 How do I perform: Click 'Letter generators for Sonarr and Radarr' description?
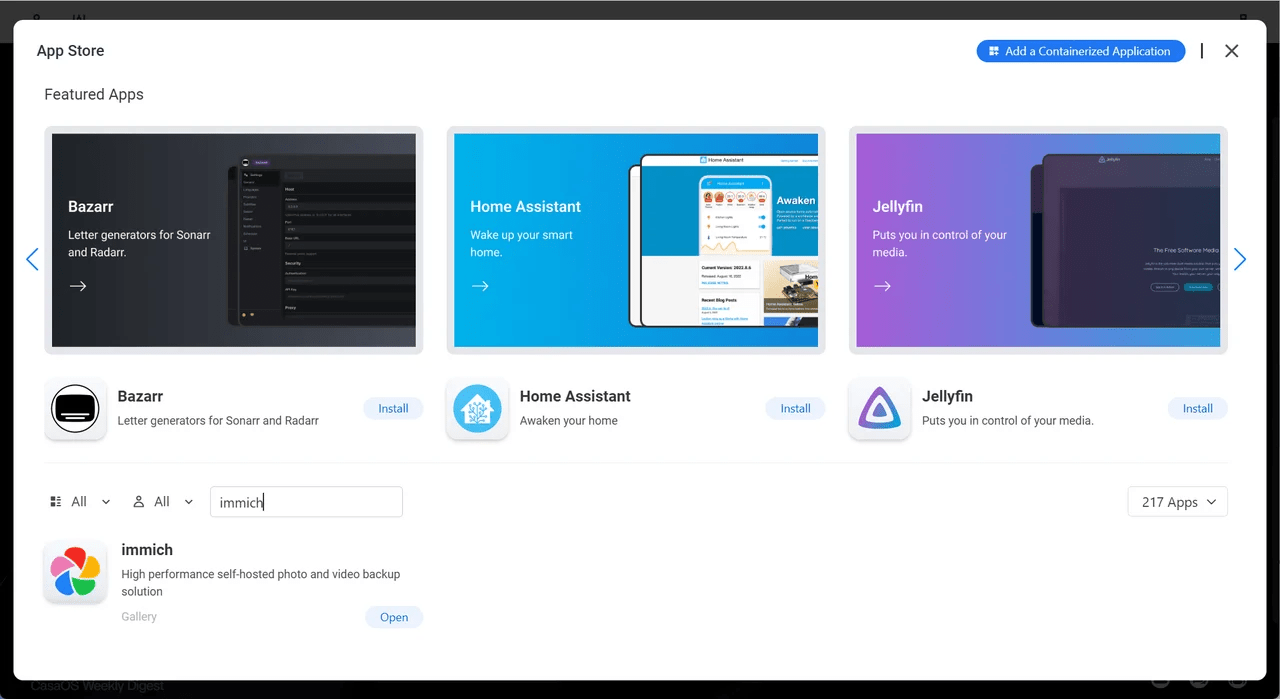pyautogui.click(x=218, y=421)
